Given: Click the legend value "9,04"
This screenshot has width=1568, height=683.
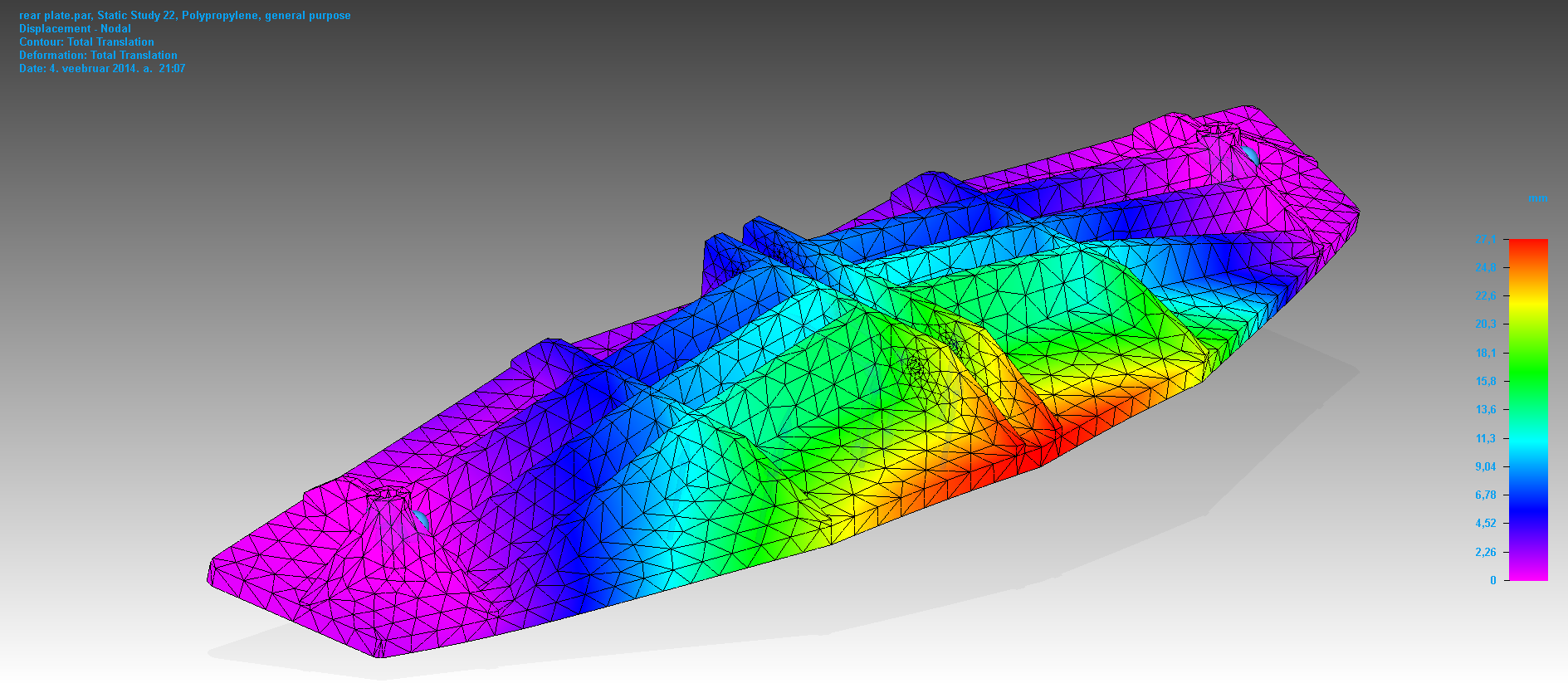Looking at the screenshot, I should tap(1486, 466).
